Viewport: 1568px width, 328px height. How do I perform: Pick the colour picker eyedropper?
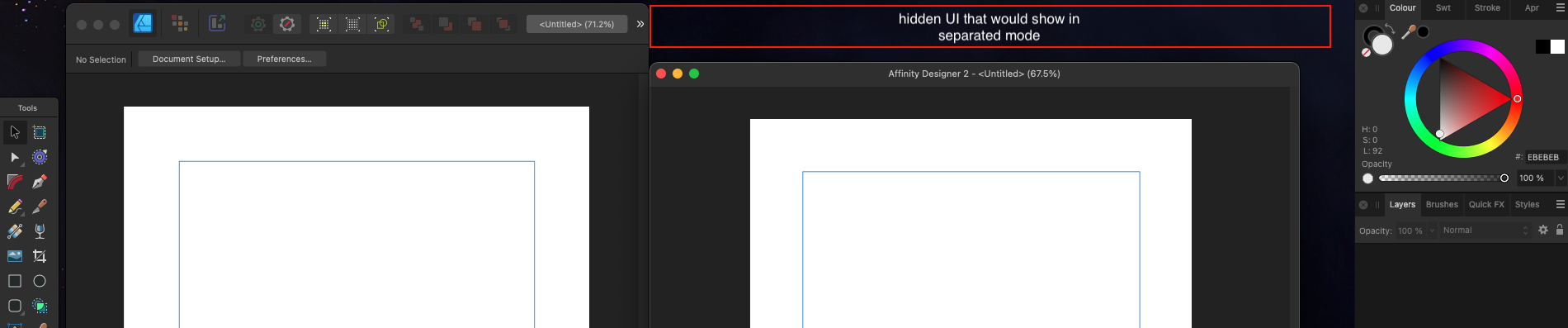[1409, 32]
